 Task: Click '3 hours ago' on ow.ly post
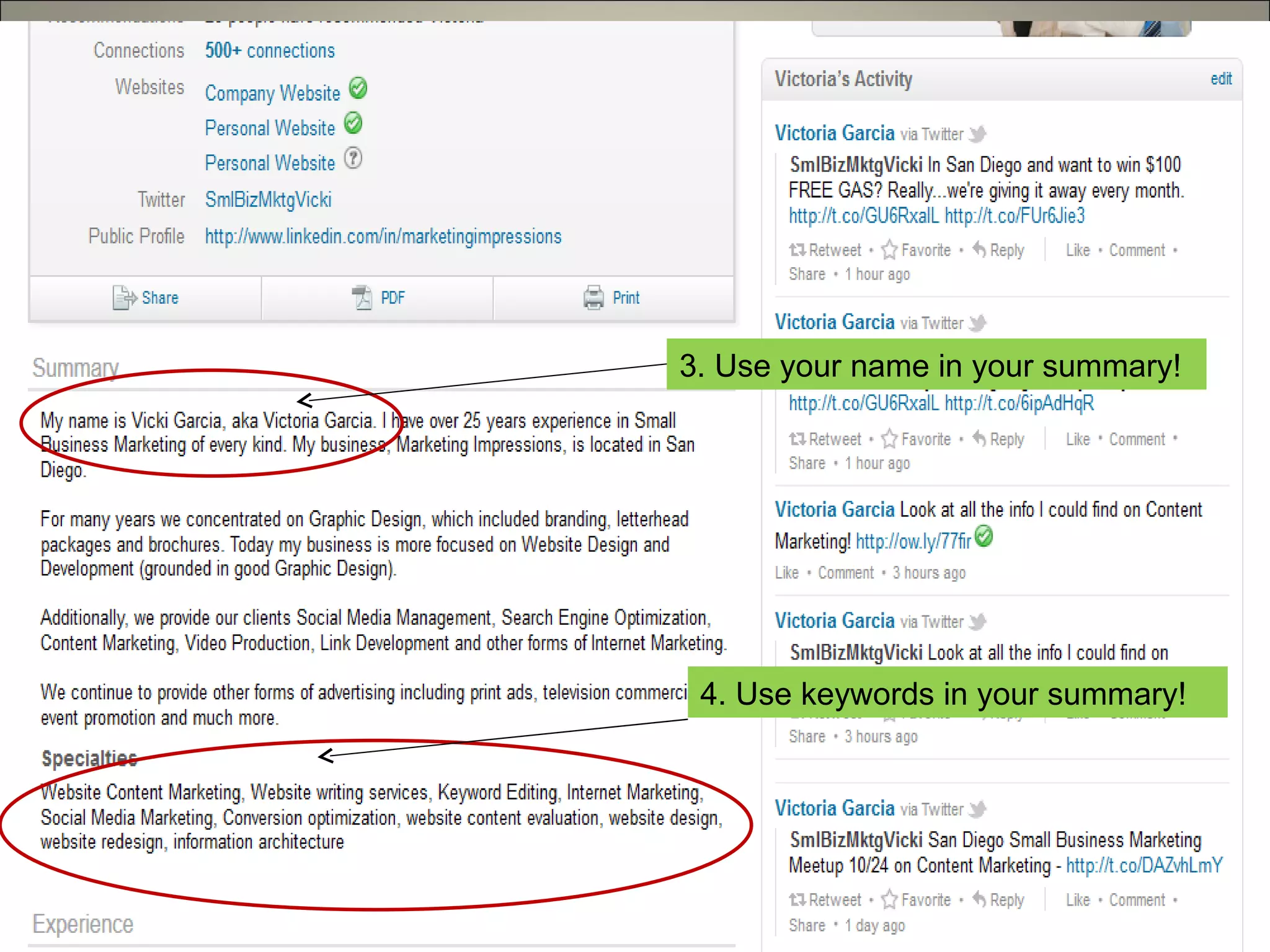(x=929, y=573)
